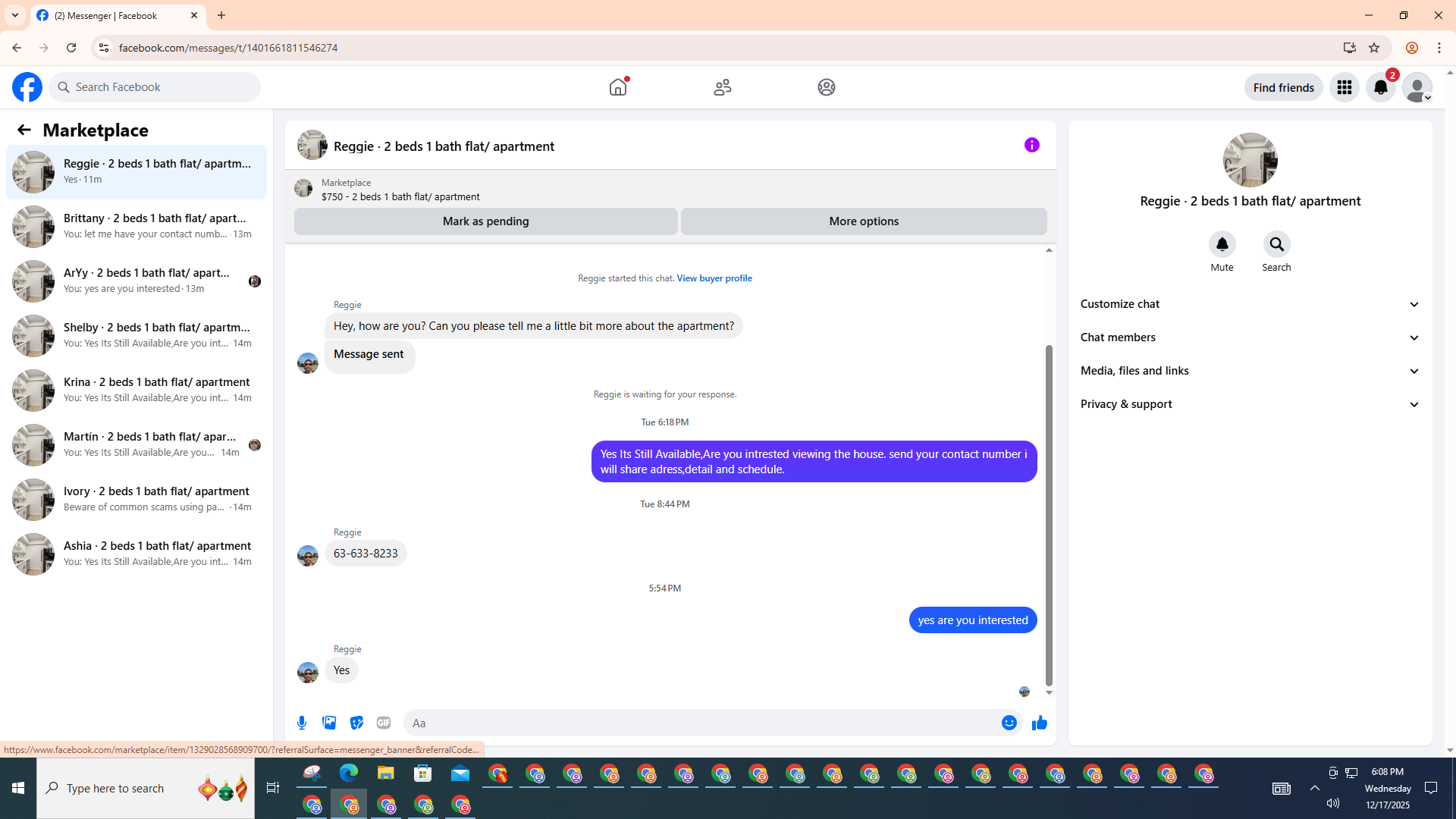This screenshot has height=819, width=1456.
Task: Open View buyer profile link
Action: [x=714, y=278]
